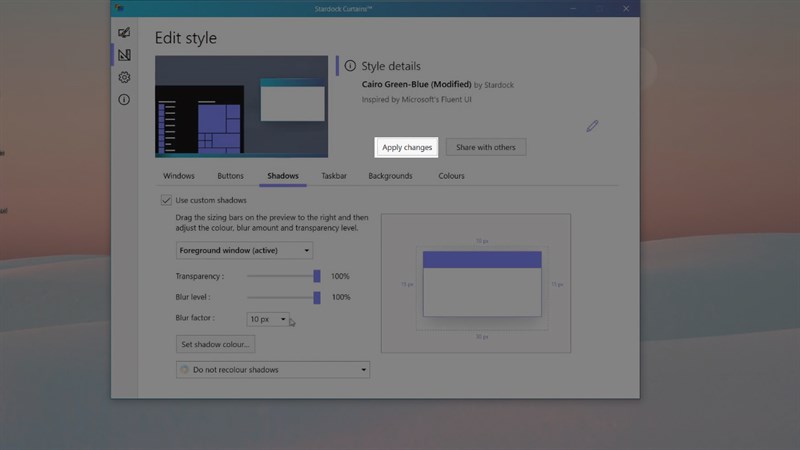Click the shadow preview window's purple title bar
The height and width of the screenshot is (450, 800).
click(x=482, y=260)
